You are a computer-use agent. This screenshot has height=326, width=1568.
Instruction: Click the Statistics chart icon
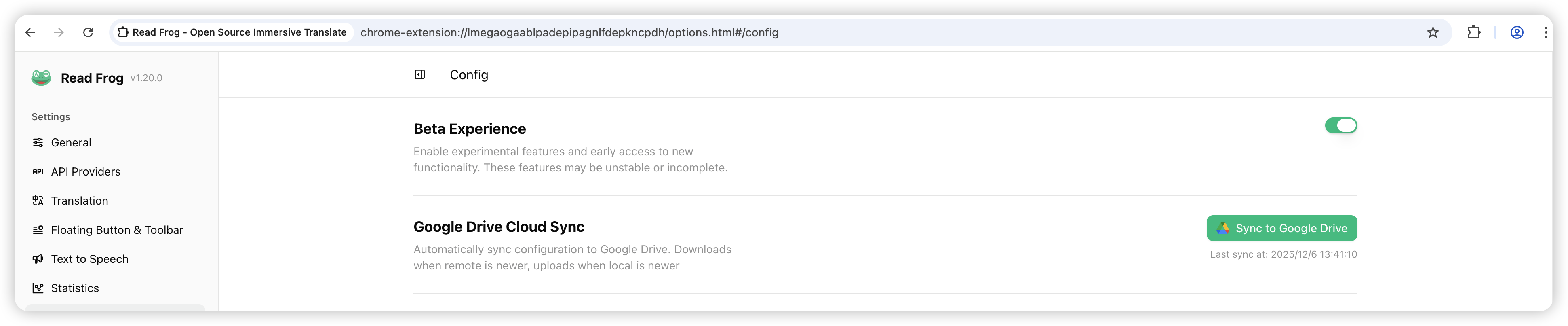coord(38,288)
